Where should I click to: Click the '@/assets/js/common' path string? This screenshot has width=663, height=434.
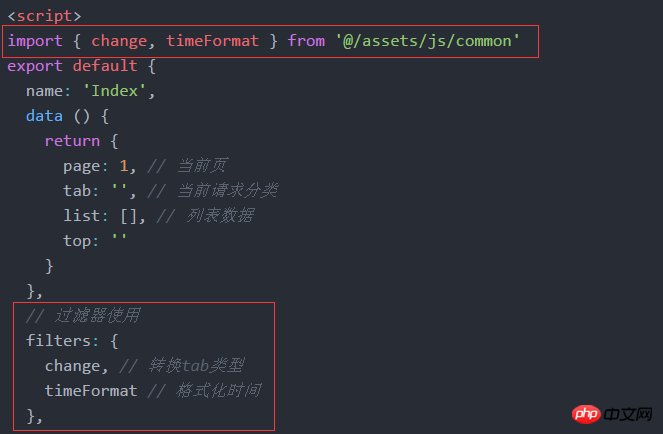tap(427, 41)
